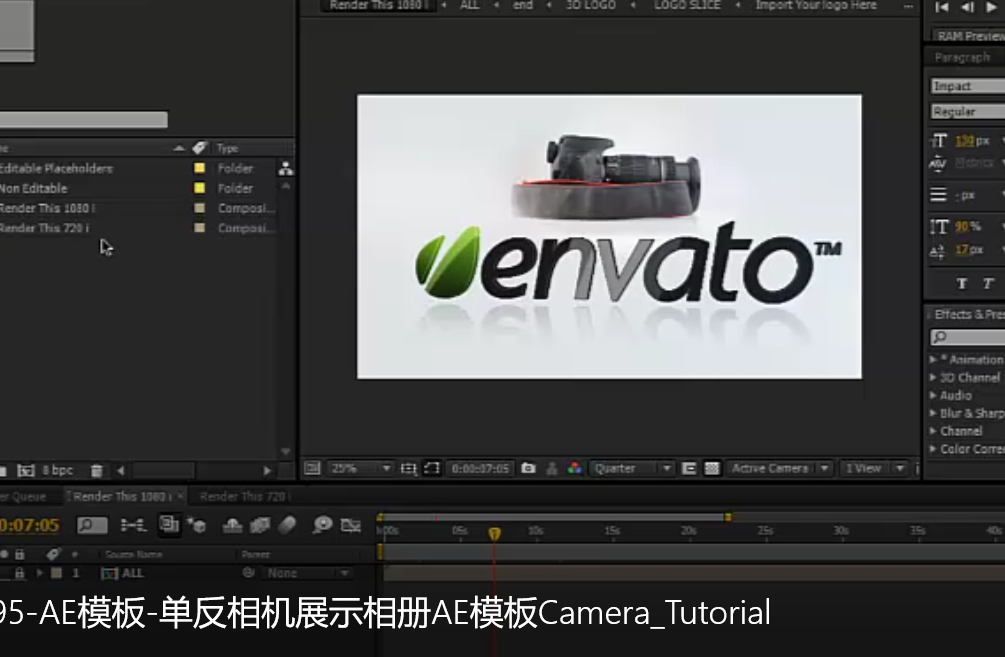Click the right scroll arrow in the Project panel

click(x=267, y=470)
